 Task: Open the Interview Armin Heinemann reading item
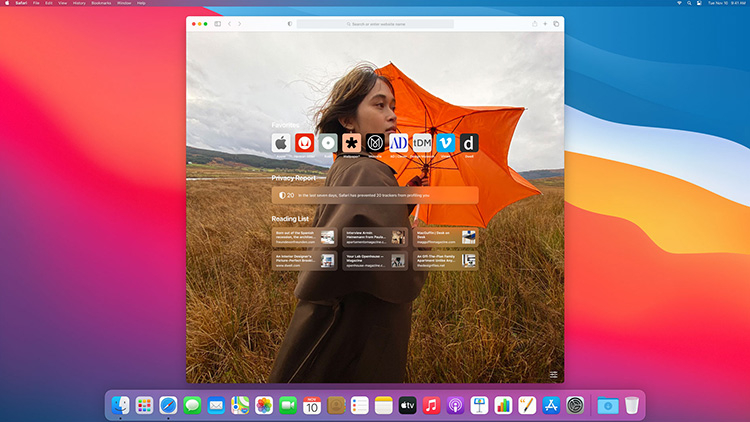[x=375, y=237]
